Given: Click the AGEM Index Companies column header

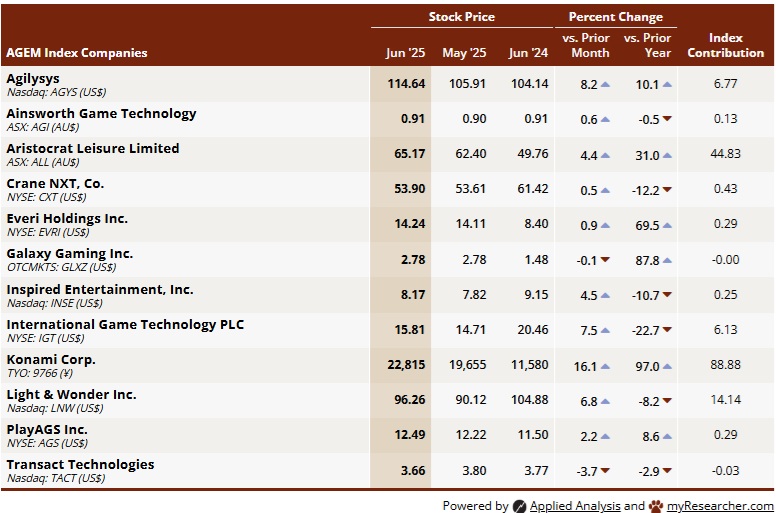Looking at the screenshot, I should 77,53.
